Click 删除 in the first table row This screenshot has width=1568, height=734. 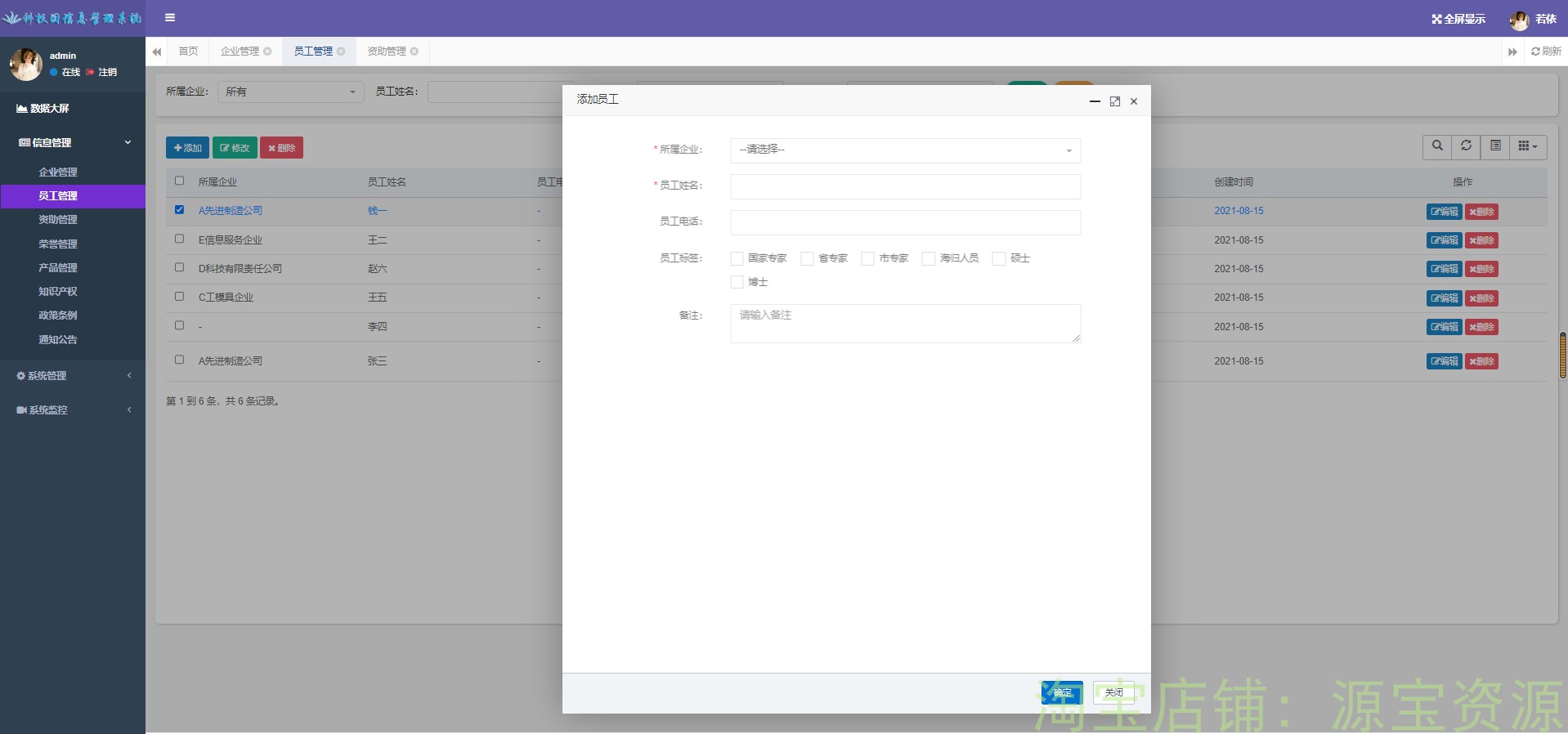tap(1481, 212)
